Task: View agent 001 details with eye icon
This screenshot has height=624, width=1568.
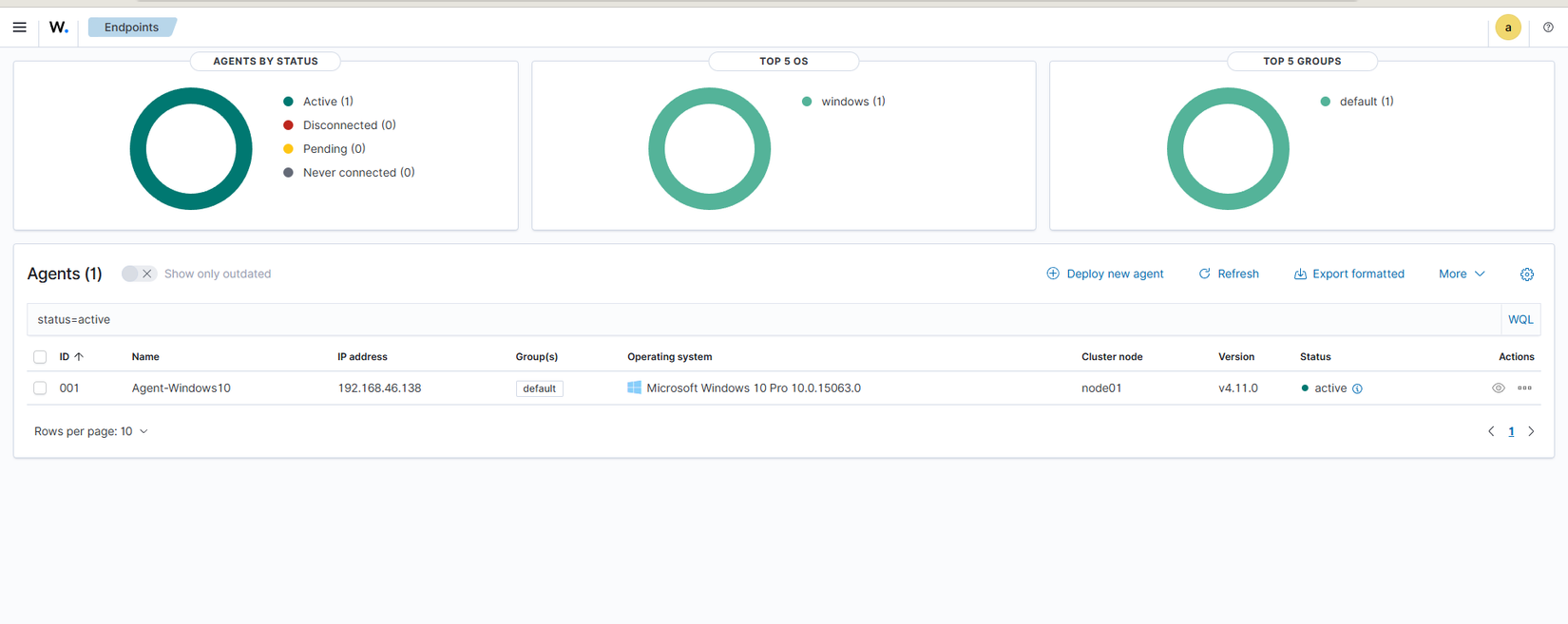Action: pos(1499,388)
